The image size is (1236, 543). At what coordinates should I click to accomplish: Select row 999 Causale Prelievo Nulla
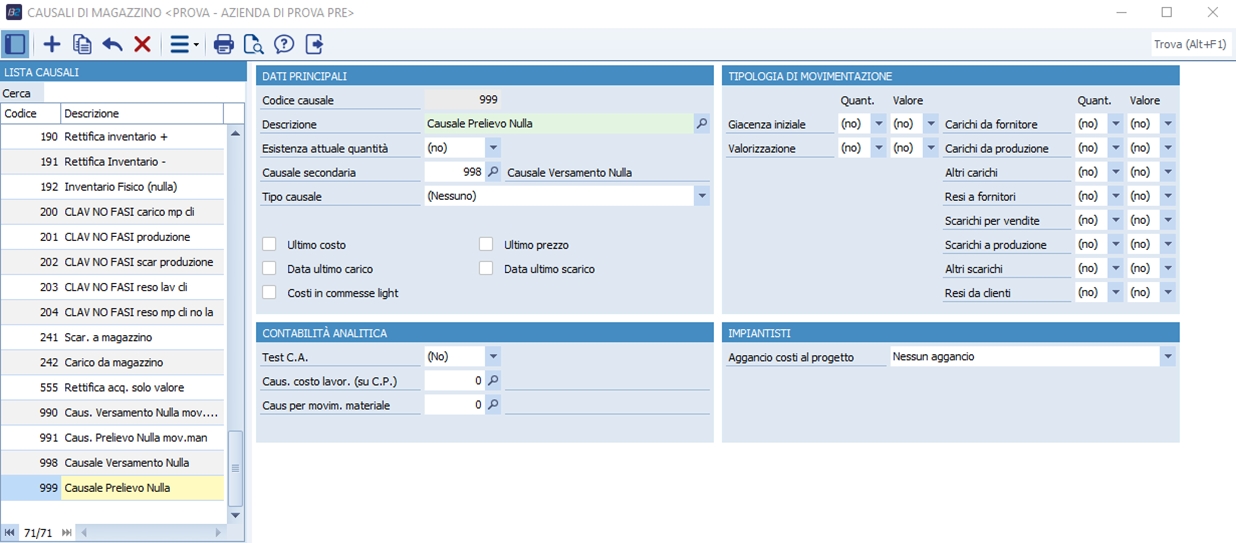[113, 488]
